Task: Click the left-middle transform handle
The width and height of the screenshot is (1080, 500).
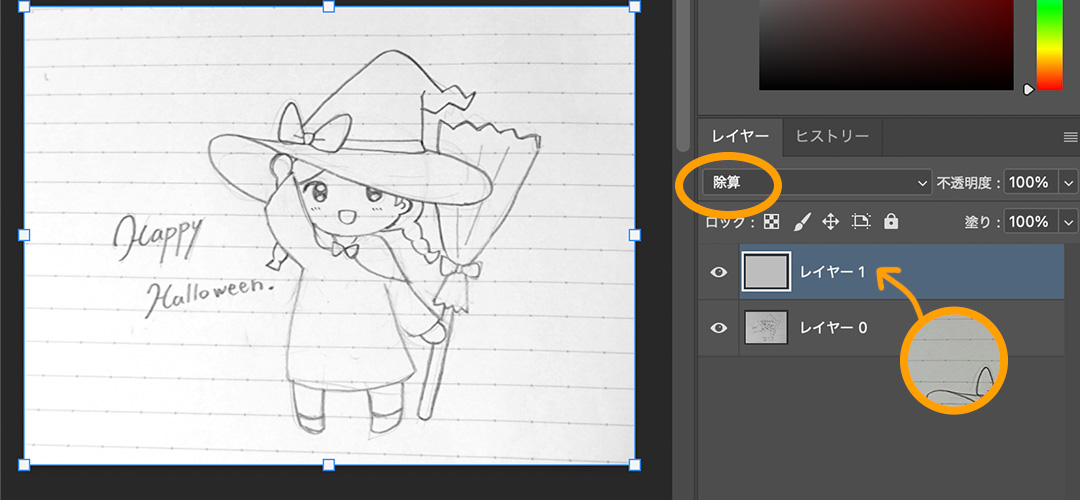Action: (x=24, y=235)
